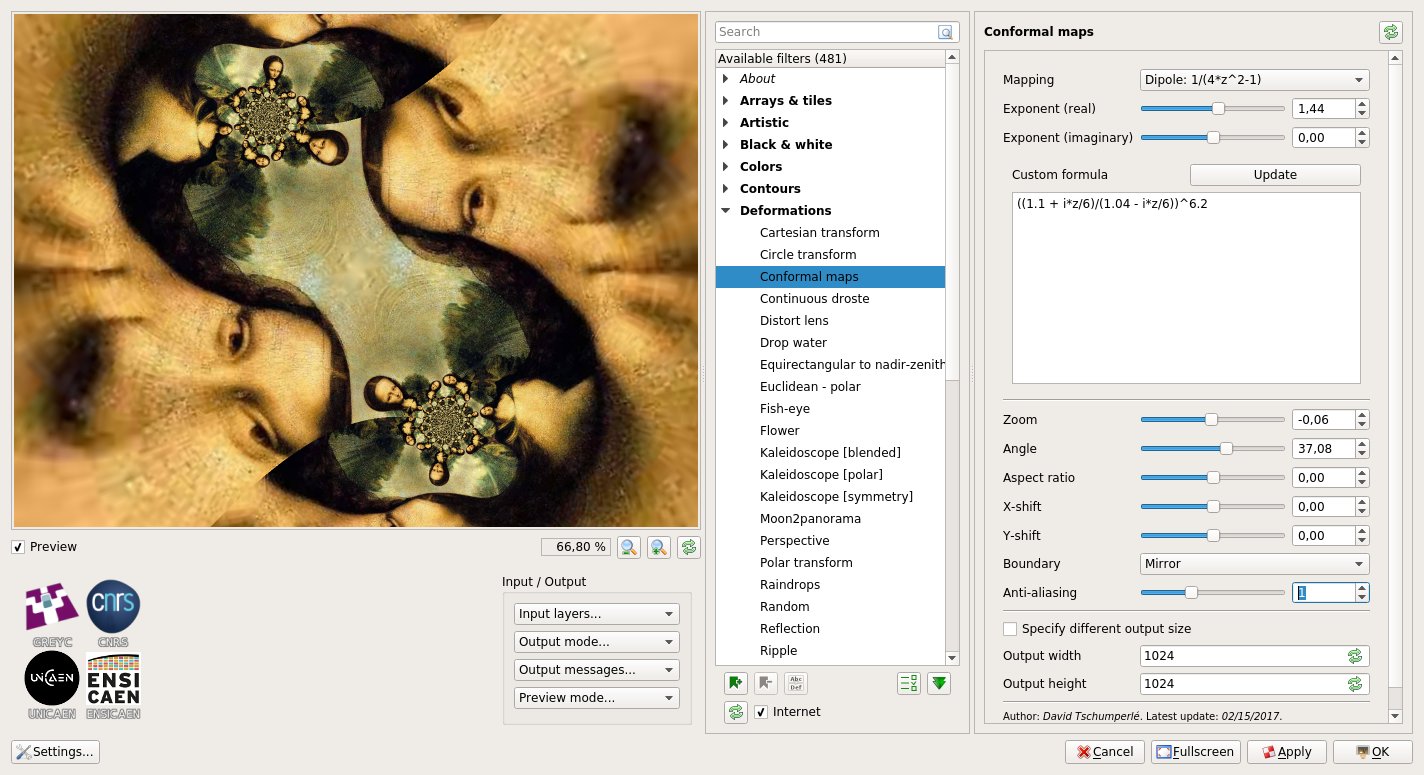Click the GREYC logo

click(51, 612)
